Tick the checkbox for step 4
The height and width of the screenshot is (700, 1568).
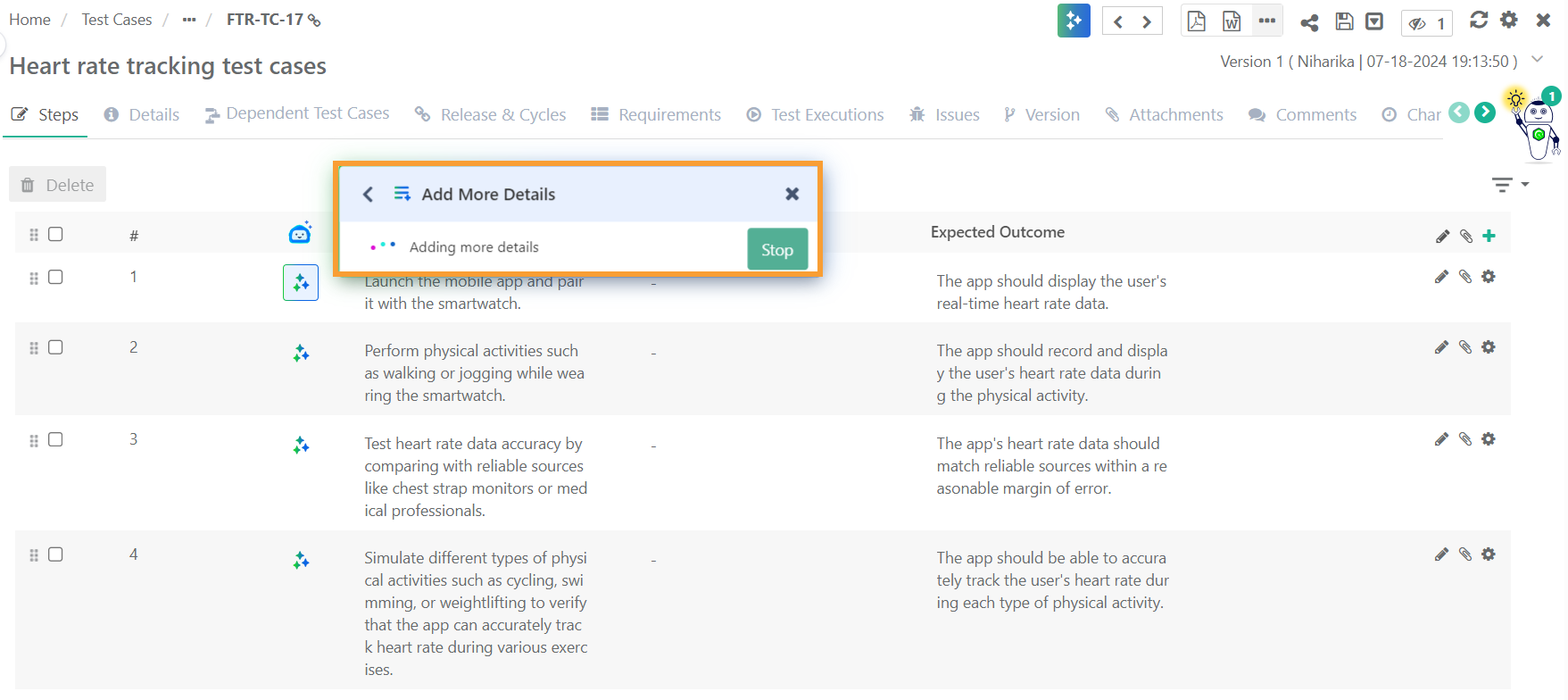click(55, 554)
